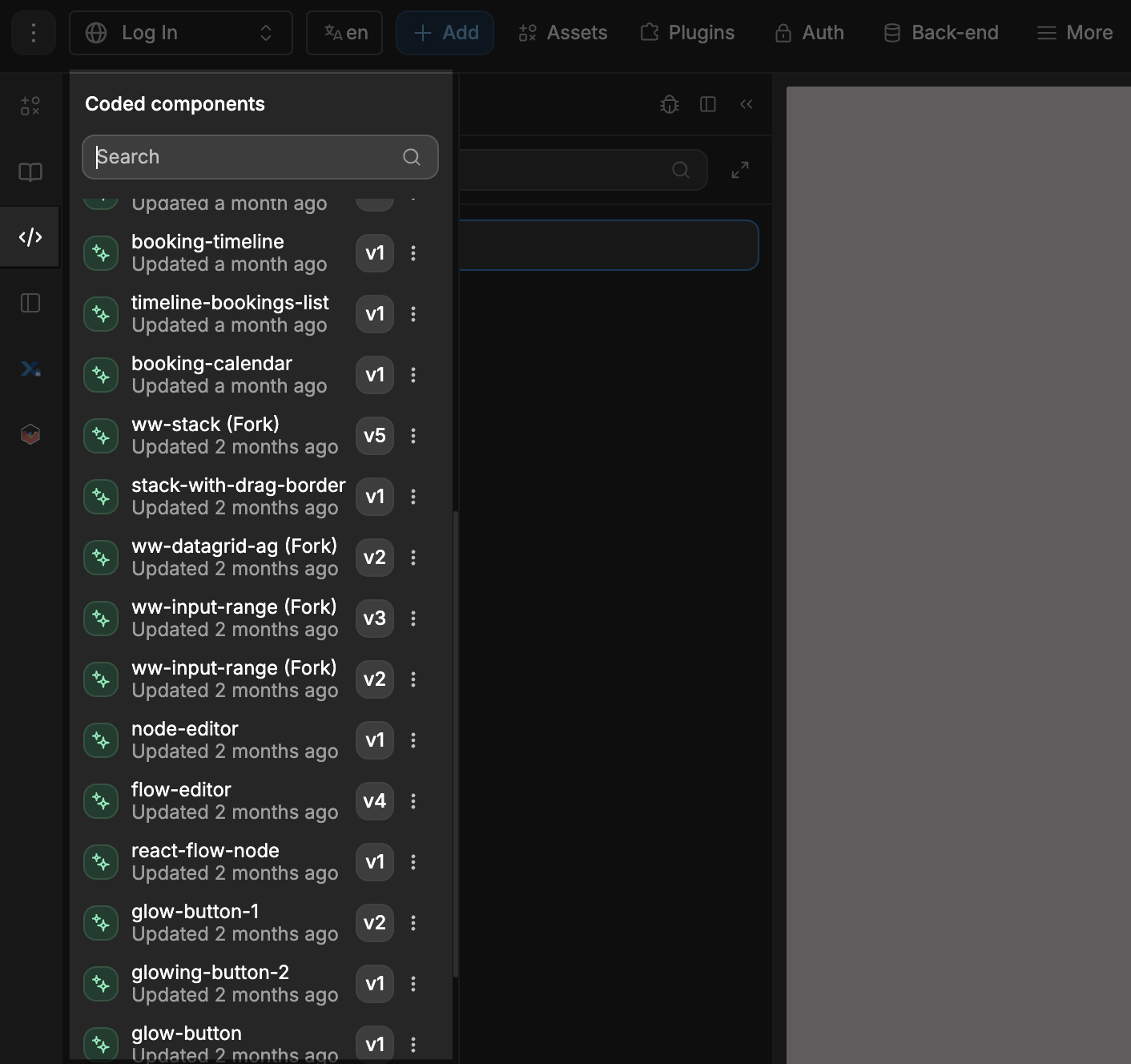This screenshot has width=1131, height=1064.
Task: Expand options menu for booking-timeline component
Action: coord(414,253)
